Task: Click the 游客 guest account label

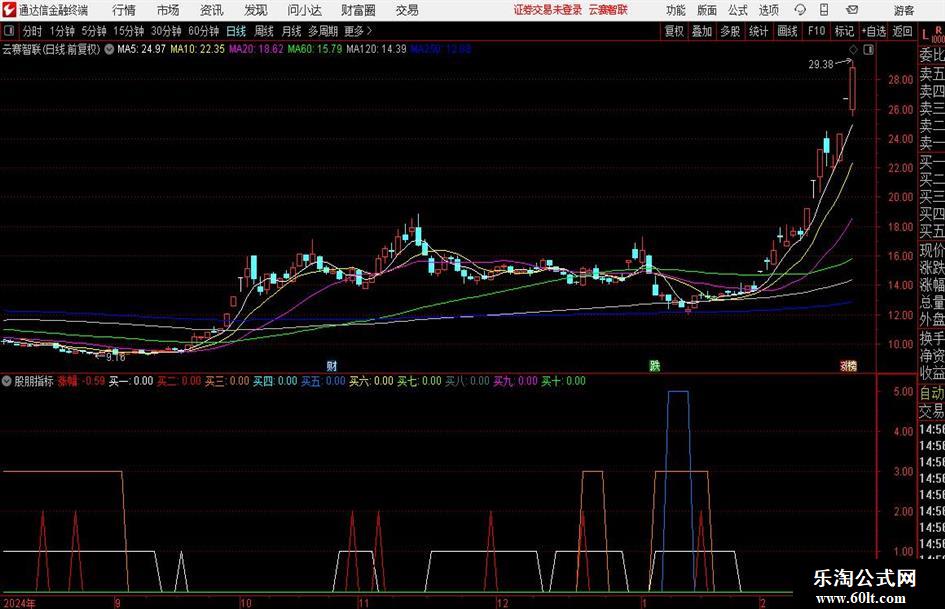Action: pos(903,10)
